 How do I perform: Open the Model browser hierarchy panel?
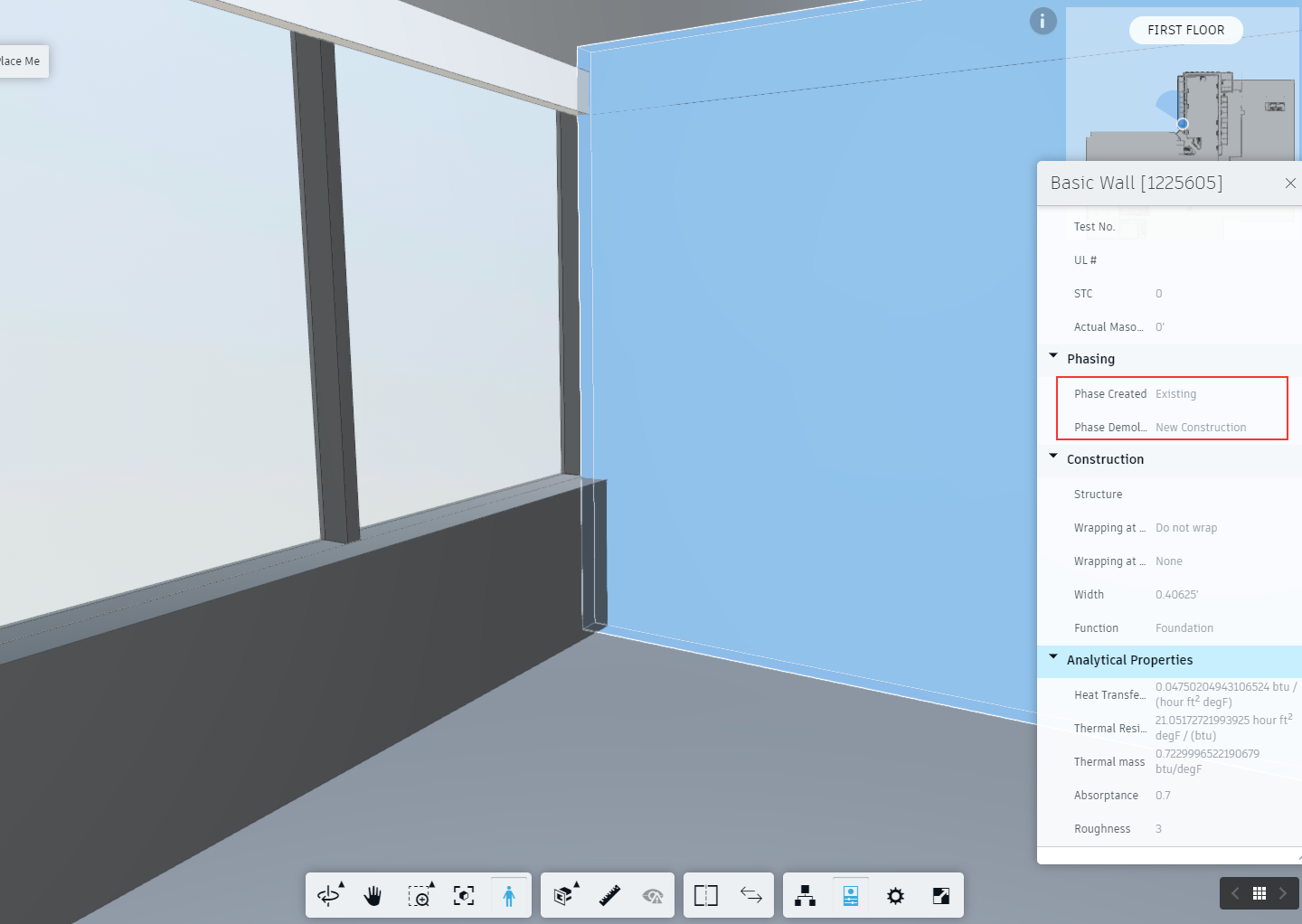(805, 895)
